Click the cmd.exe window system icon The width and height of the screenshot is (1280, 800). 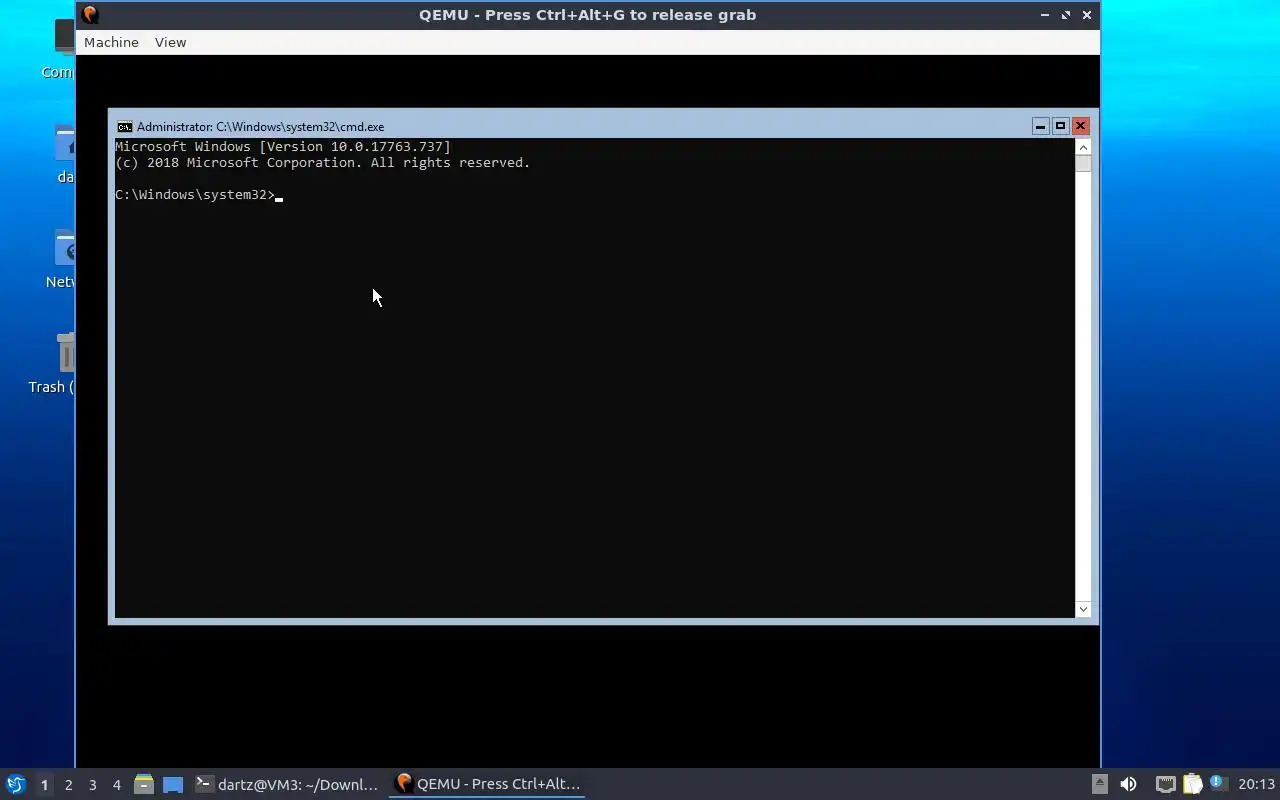[x=124, y=127]
